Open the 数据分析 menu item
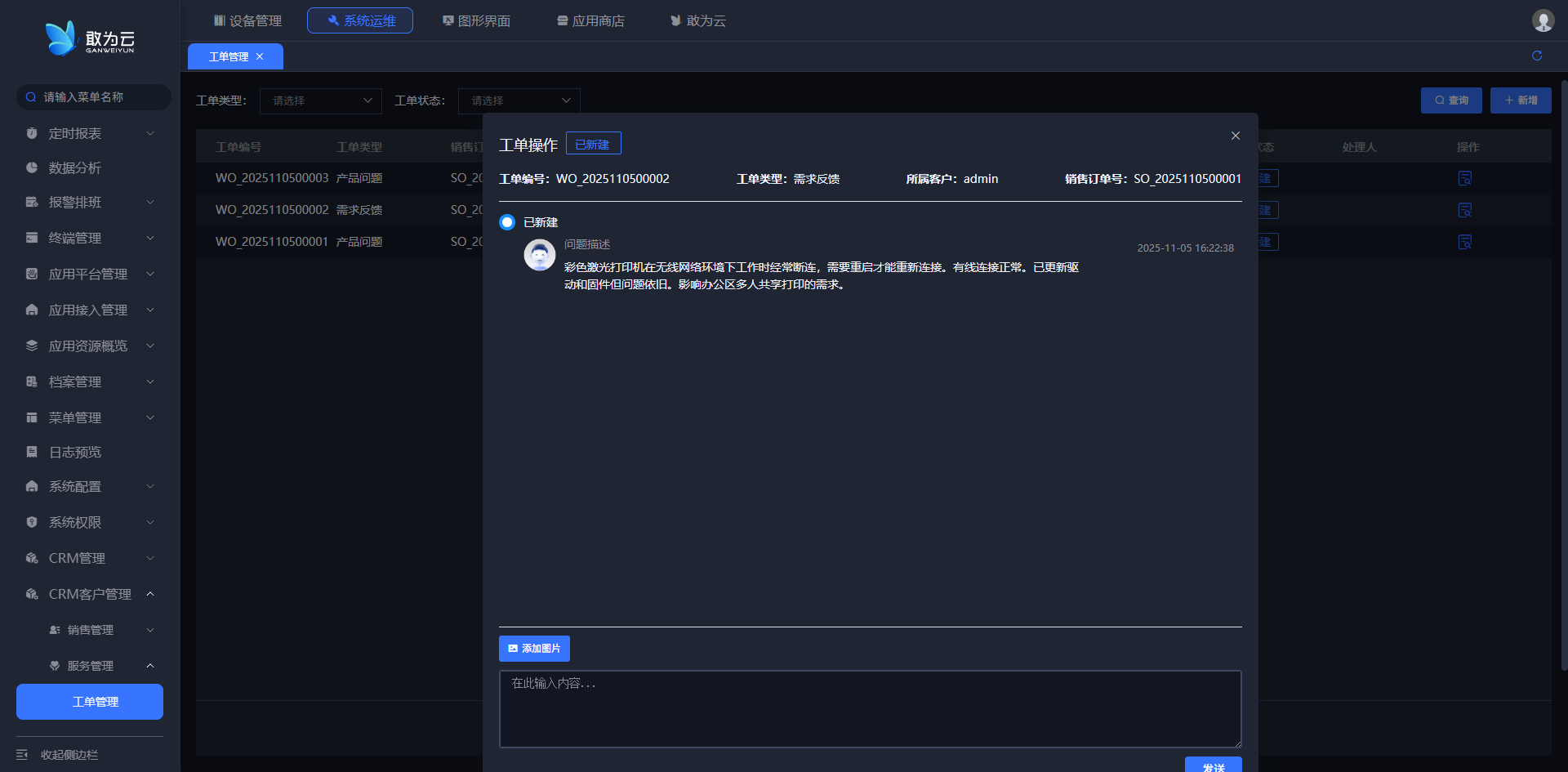The width and height of the screenshot is (1568, 772). [x=75, y=167]
